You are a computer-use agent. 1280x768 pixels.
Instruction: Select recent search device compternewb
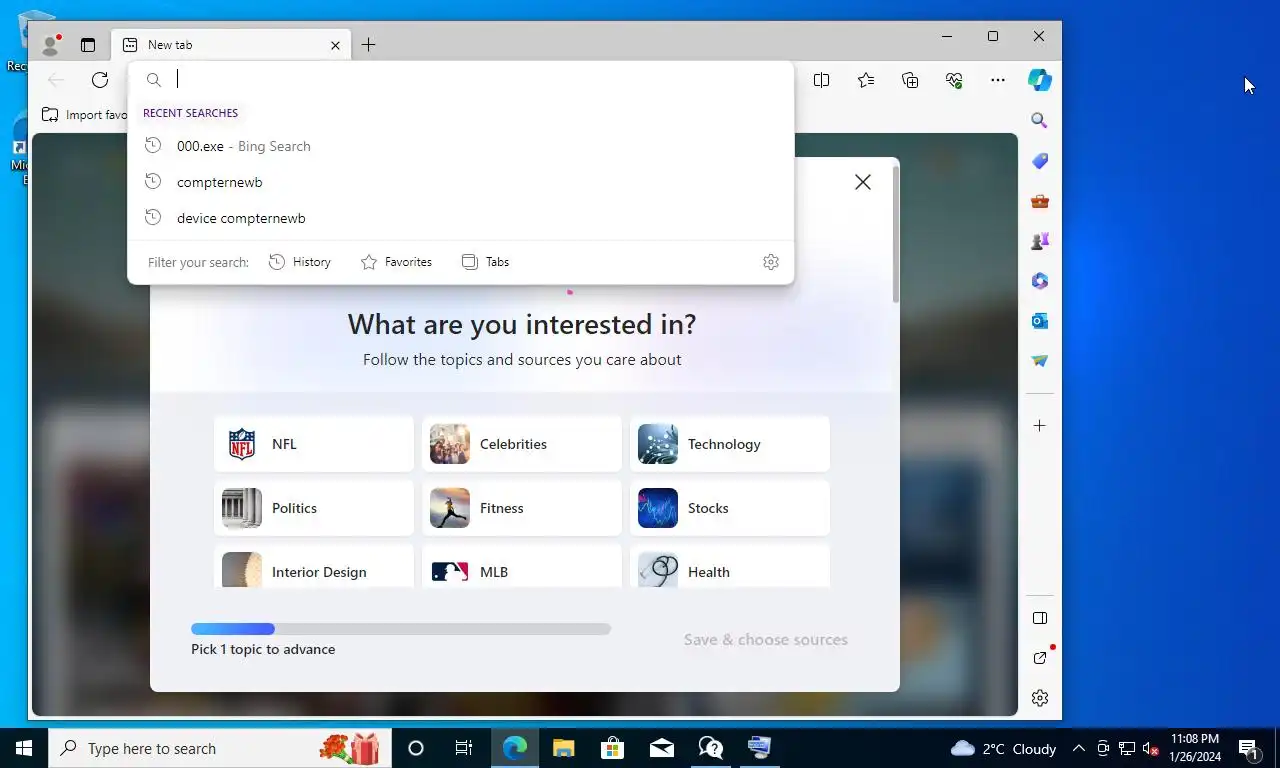(x=461, y=218)
